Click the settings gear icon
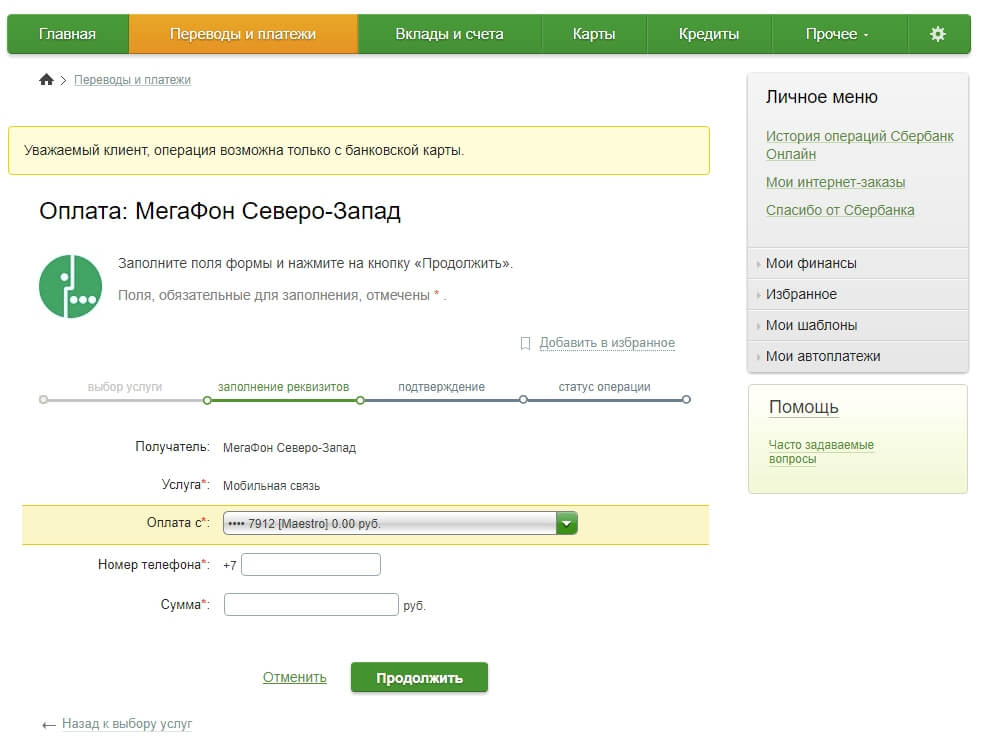 (x=937, y=34)
